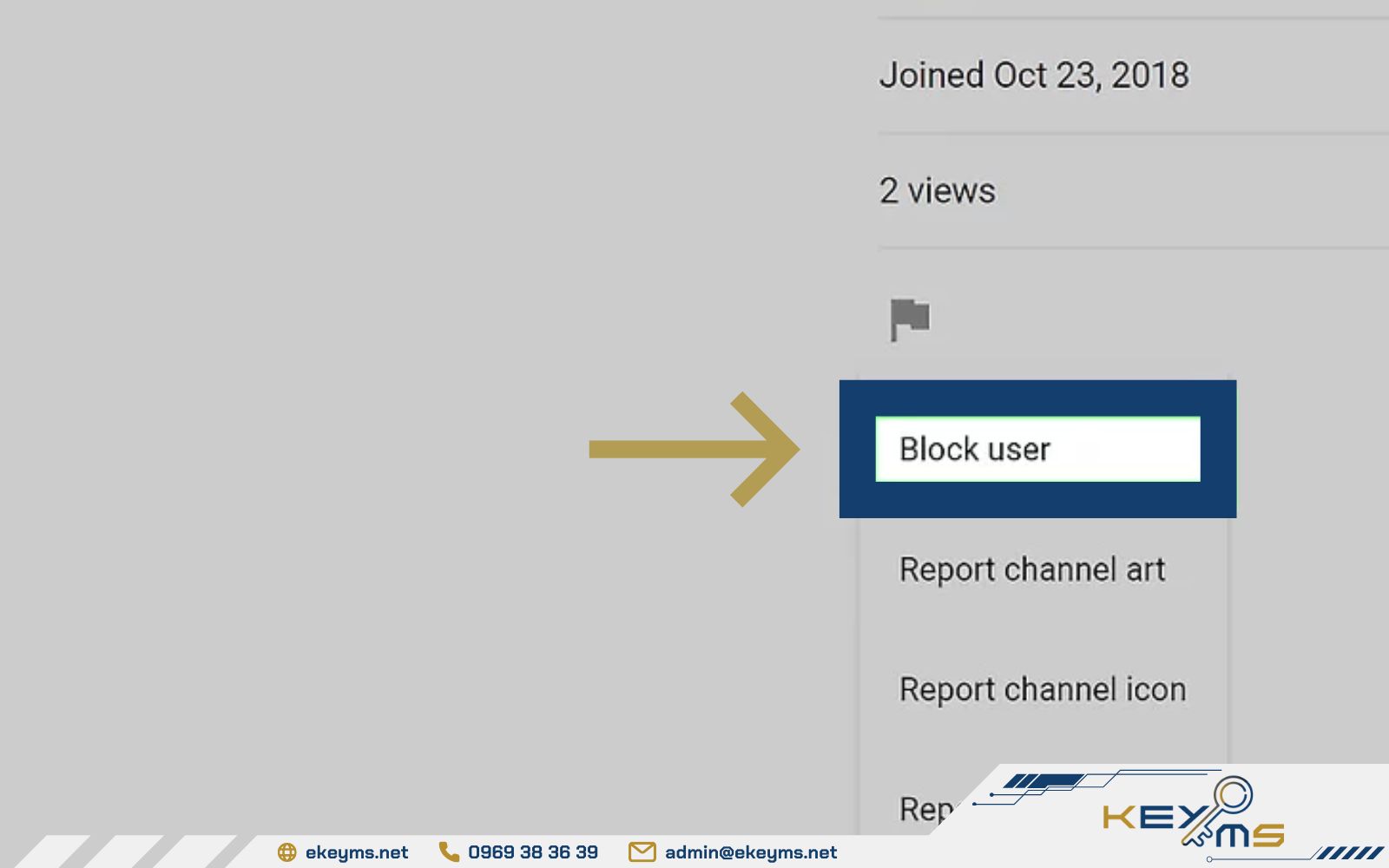Click the 2 views statistic text
The height and width of the screenshot is (868, 1389).
(938, 191)
